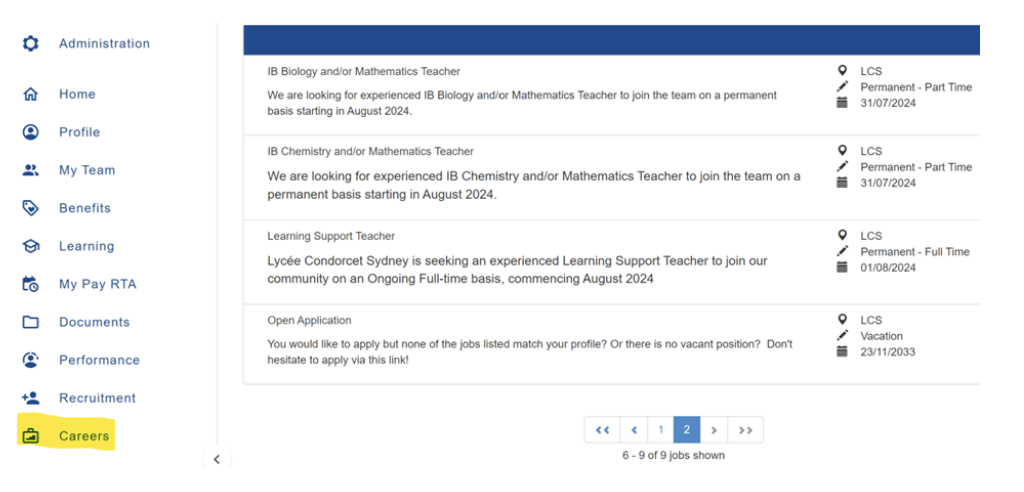The width and height of the screenshot is (1024, 492).
Task: Open the IB Biology and/or Mathematics Teacher job
Action: tap(364, 71)
